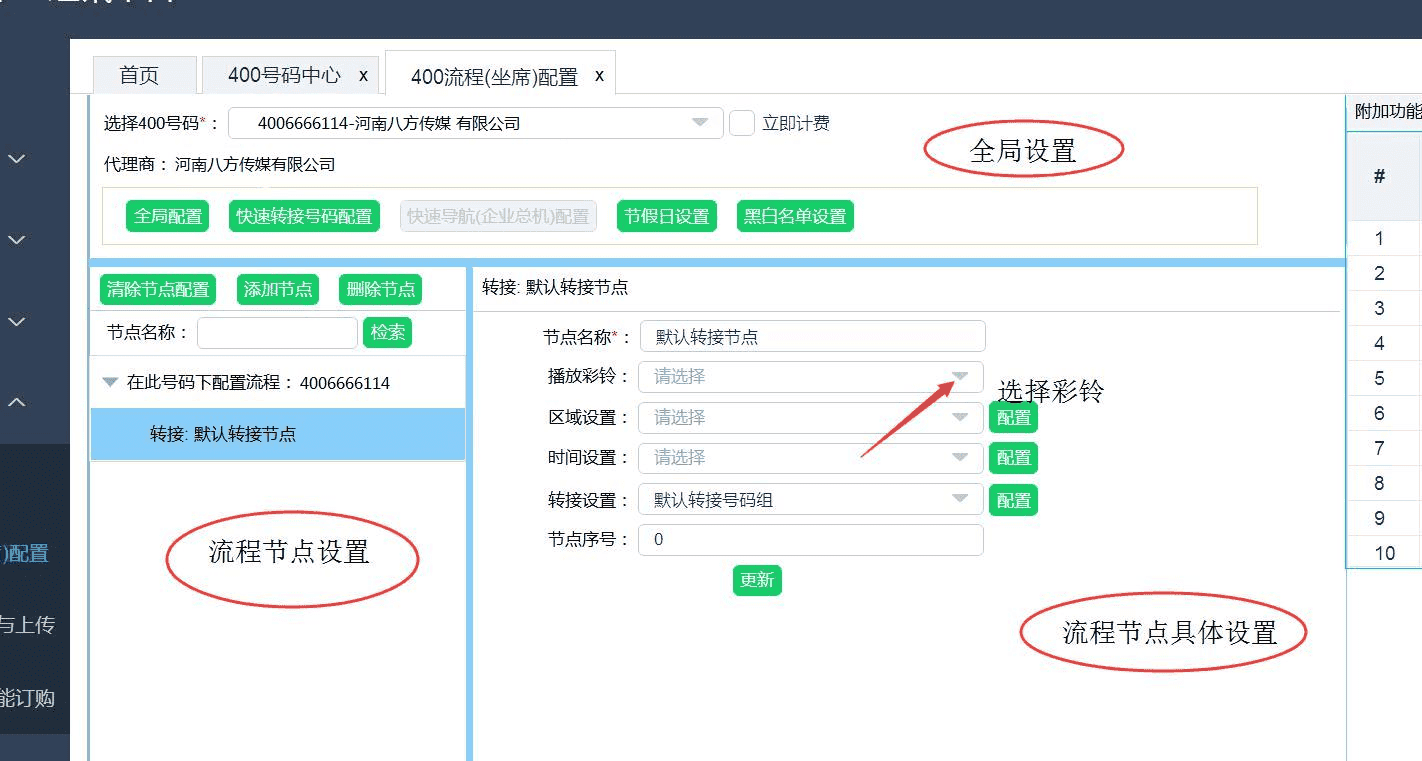Open 黑白名单设置
The width and height of the screenshot is (1422, 761).
(795, 216)
